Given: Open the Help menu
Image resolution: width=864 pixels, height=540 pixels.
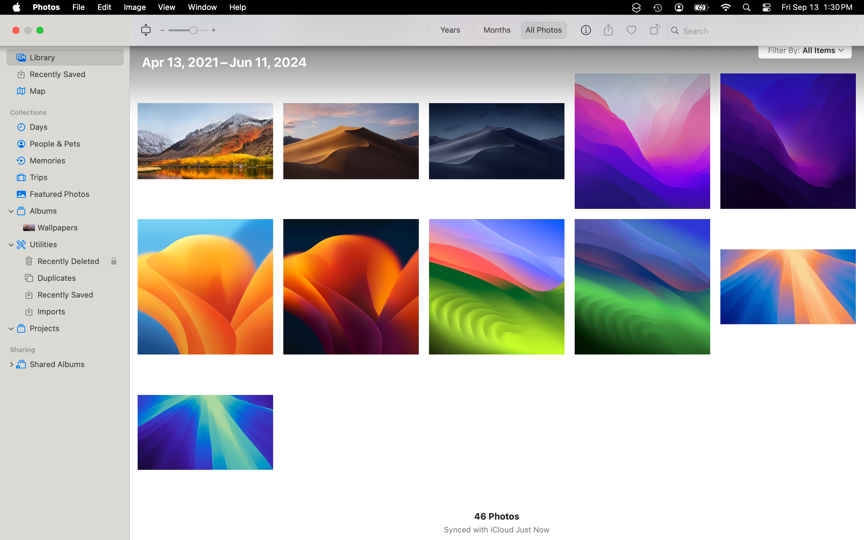Looking at the screenshot, I should point(237,7).
